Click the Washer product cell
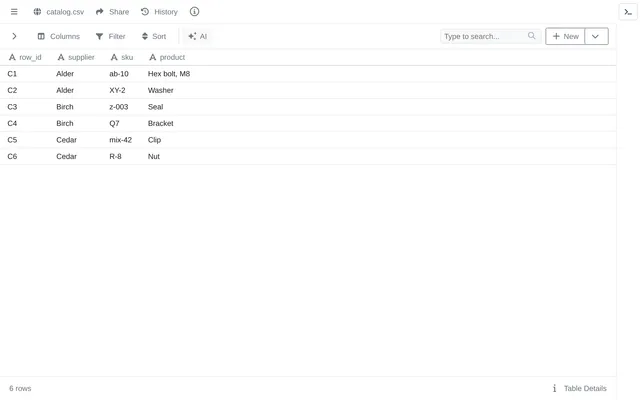The image size is (640, 400). [x=160, y=90]
